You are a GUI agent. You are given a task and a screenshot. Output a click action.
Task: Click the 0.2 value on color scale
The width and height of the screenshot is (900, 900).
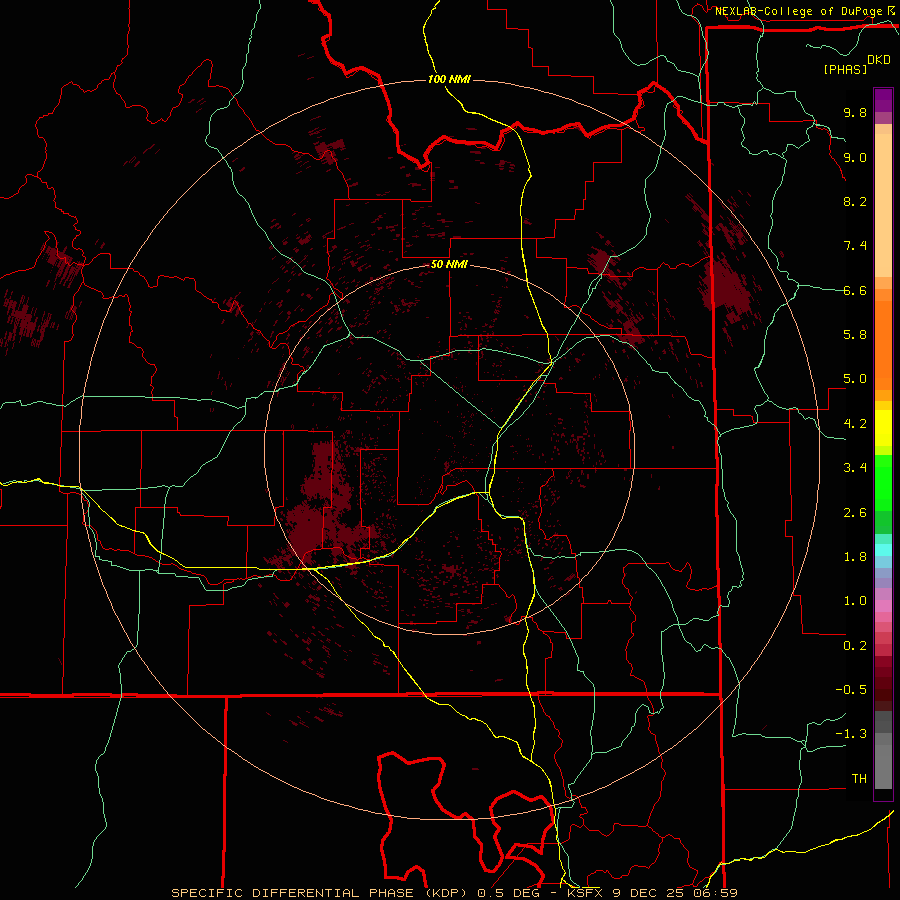(855, 646)
